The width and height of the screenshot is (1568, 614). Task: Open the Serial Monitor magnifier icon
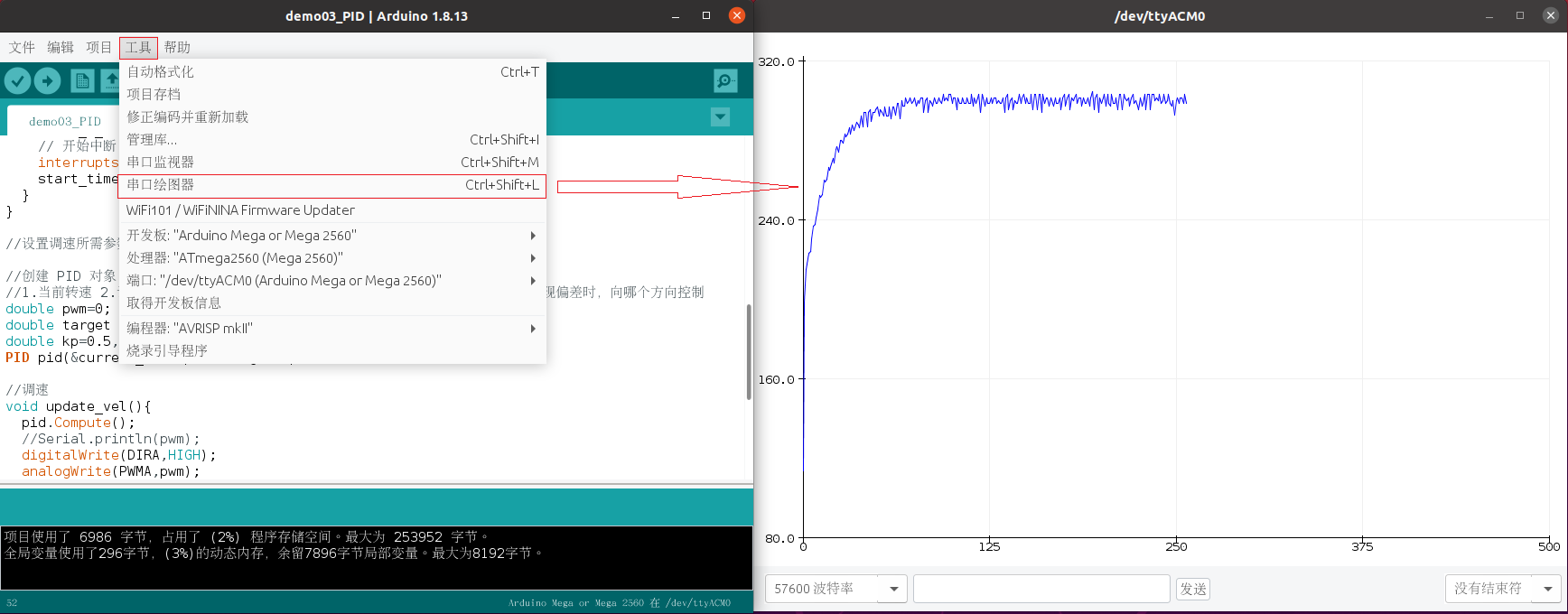click(x=725, y=81)
